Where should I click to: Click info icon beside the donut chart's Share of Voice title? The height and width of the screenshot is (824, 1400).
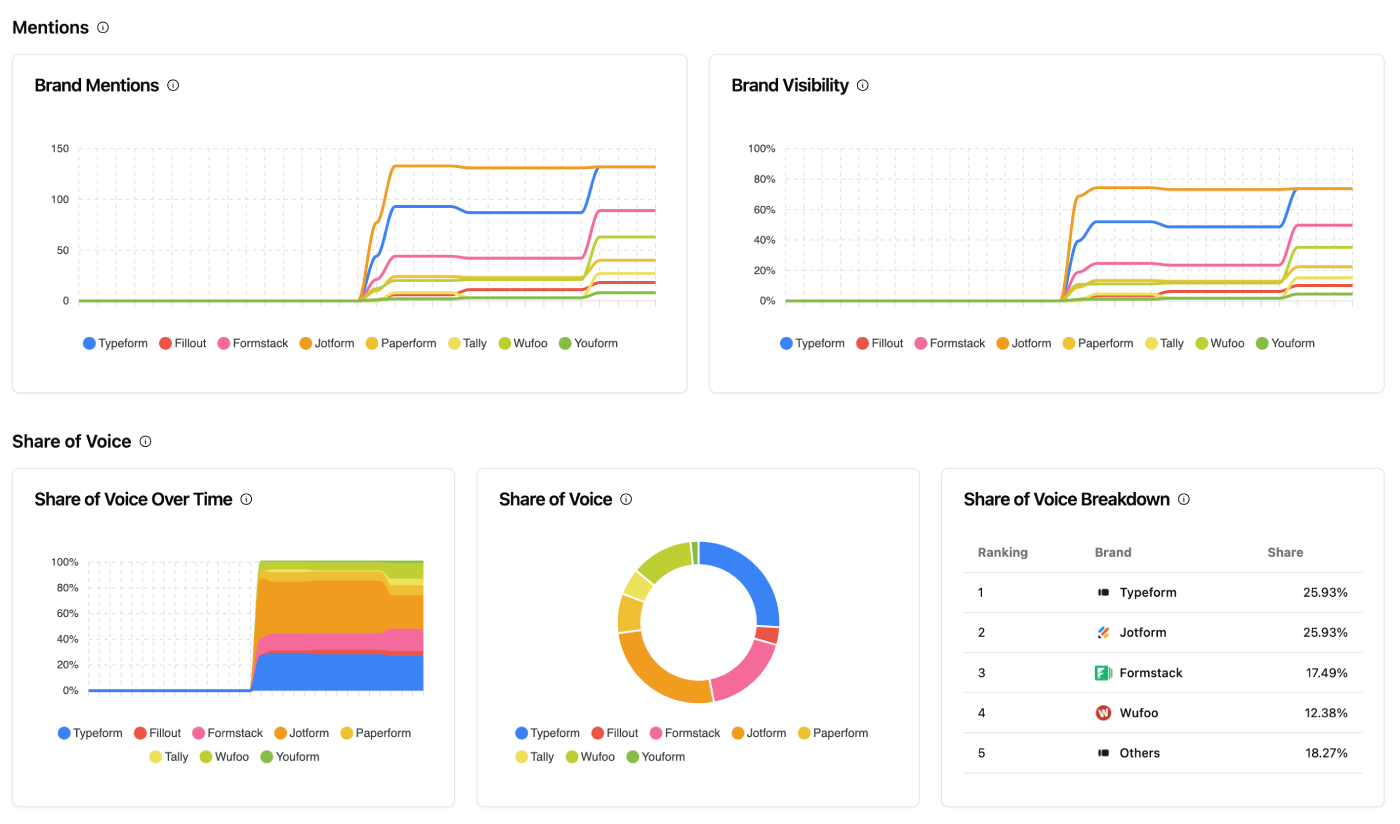click(x=626, y=500)
